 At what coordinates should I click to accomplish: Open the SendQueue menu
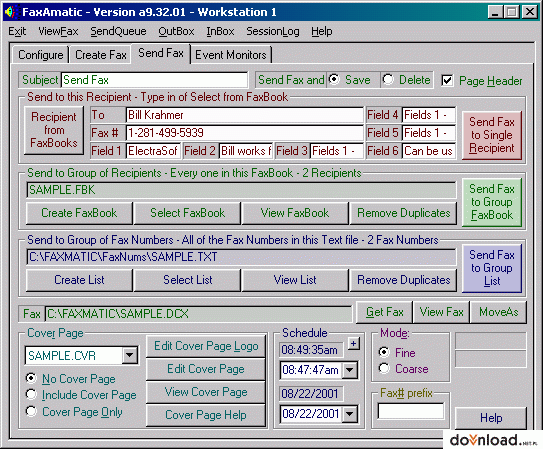tap(118, 32)
